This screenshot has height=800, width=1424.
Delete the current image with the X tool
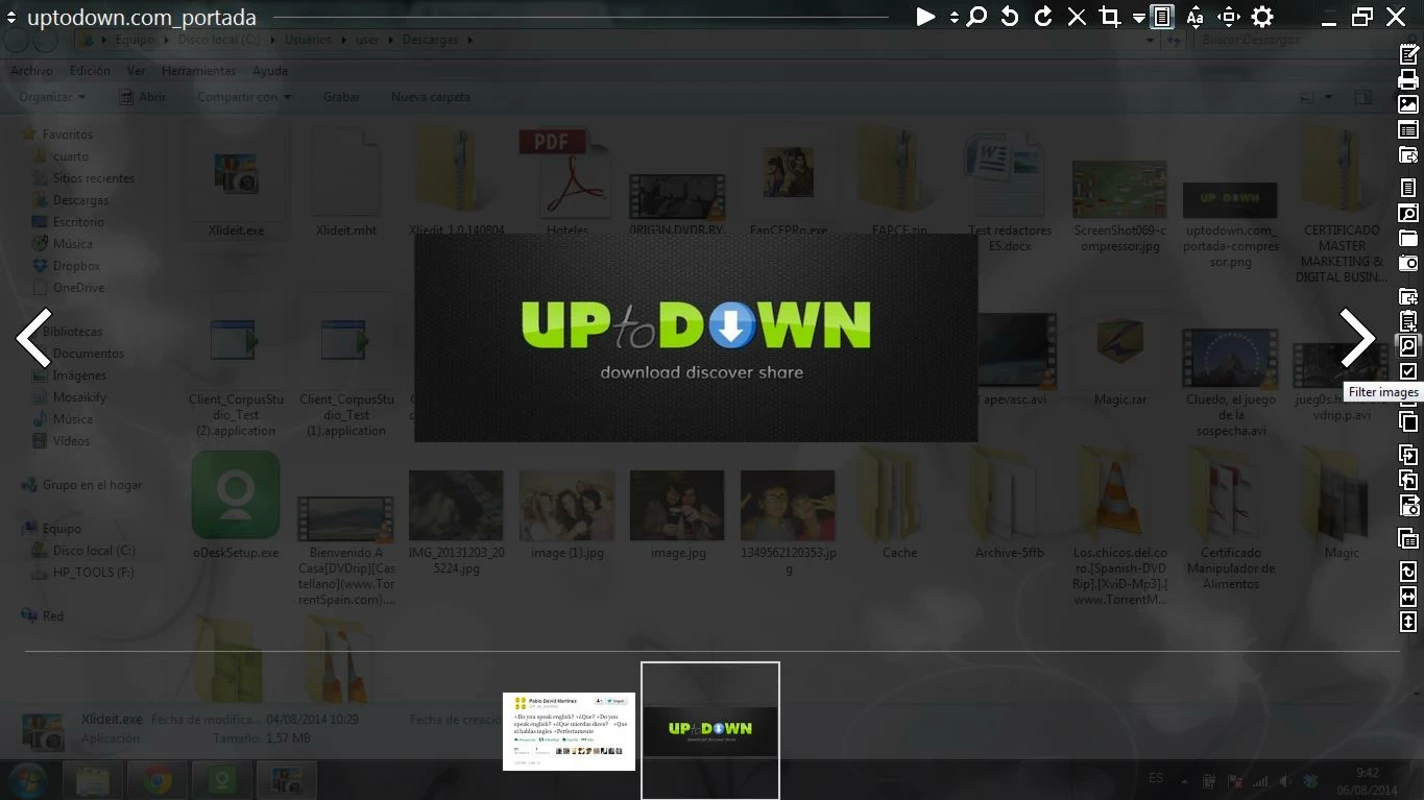point(1077,17)
